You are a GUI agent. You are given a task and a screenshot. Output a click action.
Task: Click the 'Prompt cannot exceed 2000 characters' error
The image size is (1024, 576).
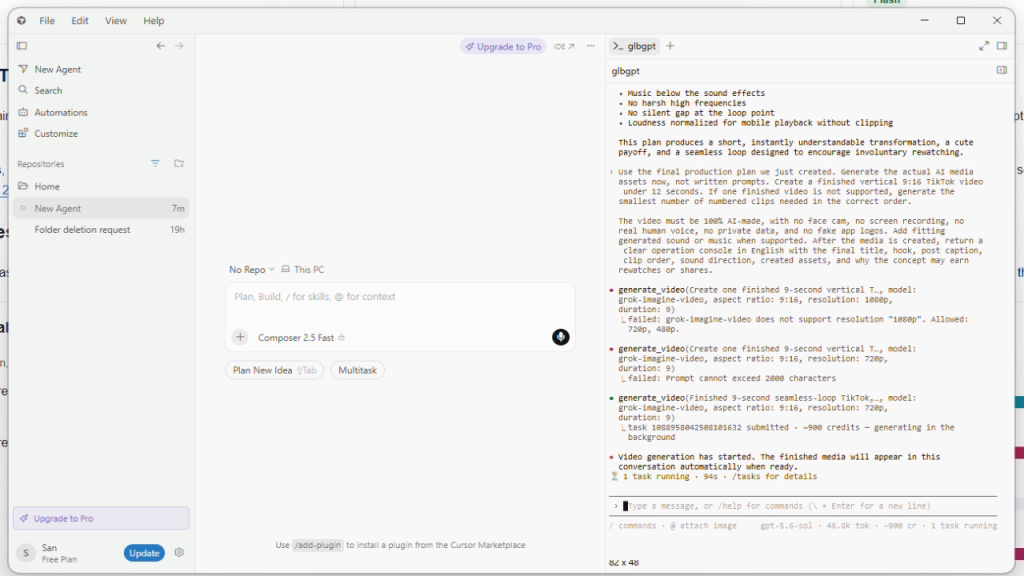click(731, 378)
